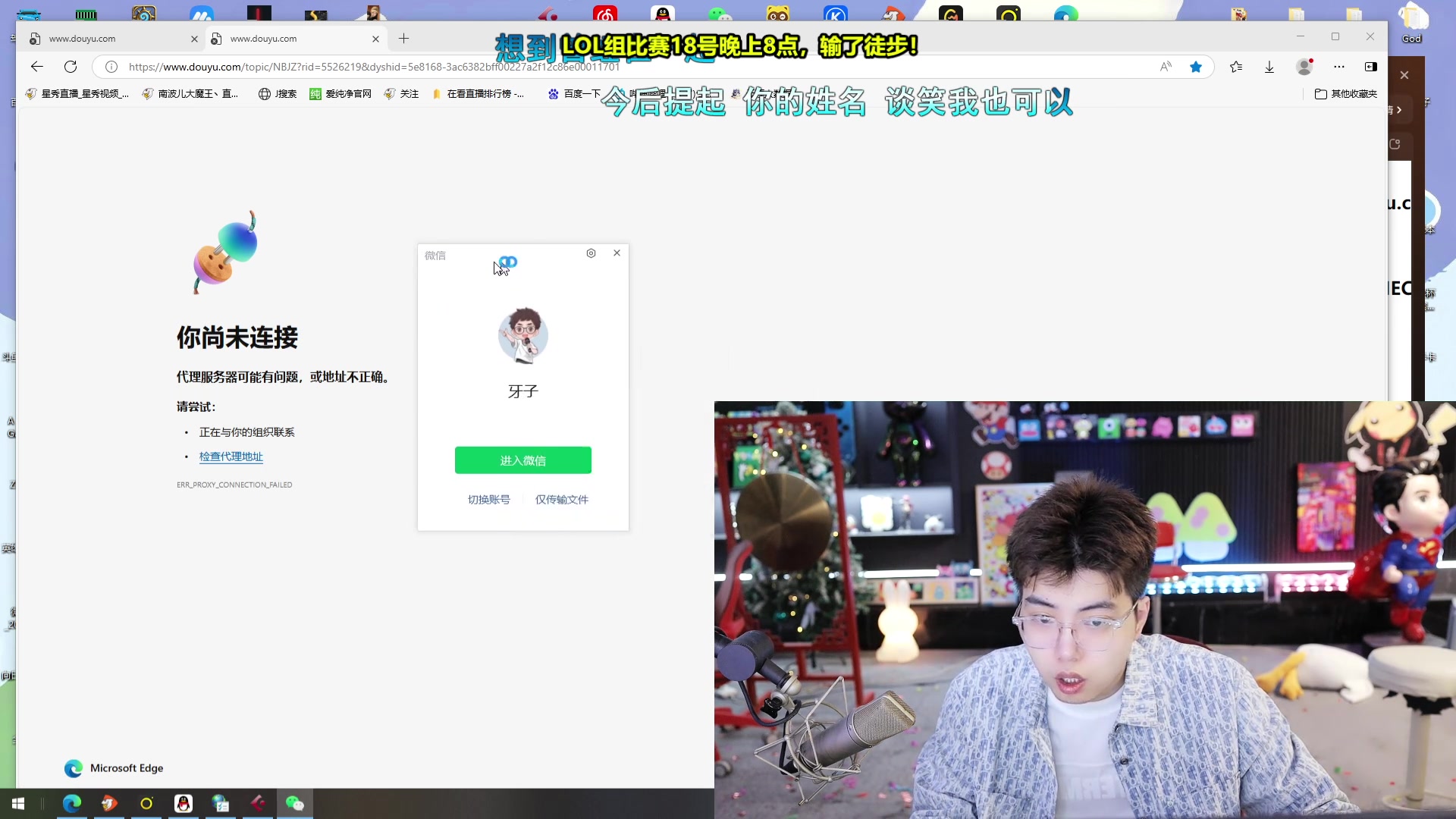The width and height of the screenshot is (1456, 819).
Task: Open the Edge sidebar toggle icon
Action: click(1370, 67)
